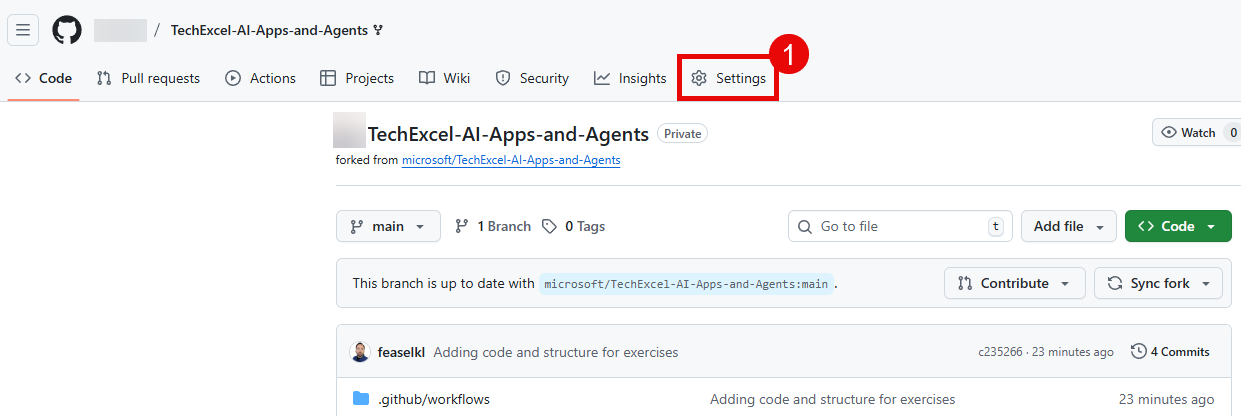Open latest commit message in the feaselkl header row
The image size is (1241, 416).
556,352
